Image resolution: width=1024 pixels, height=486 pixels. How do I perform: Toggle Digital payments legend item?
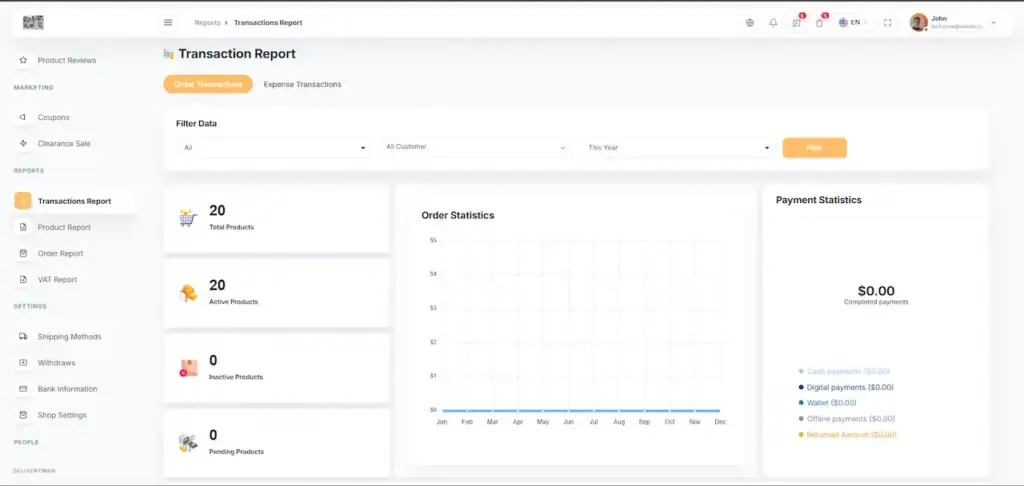(846, 387)
